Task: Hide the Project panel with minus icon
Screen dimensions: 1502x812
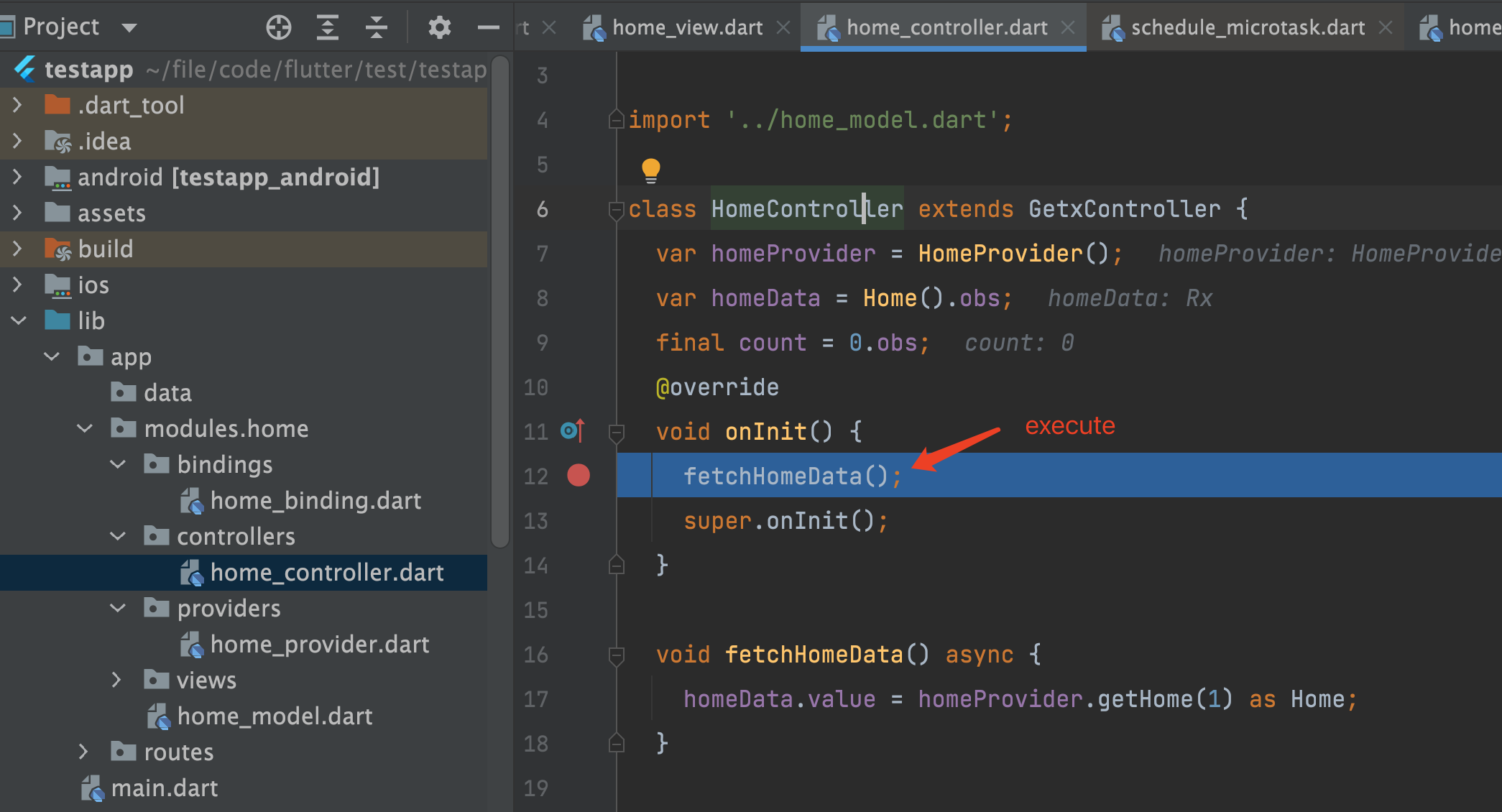Action: tap(488, 27)
